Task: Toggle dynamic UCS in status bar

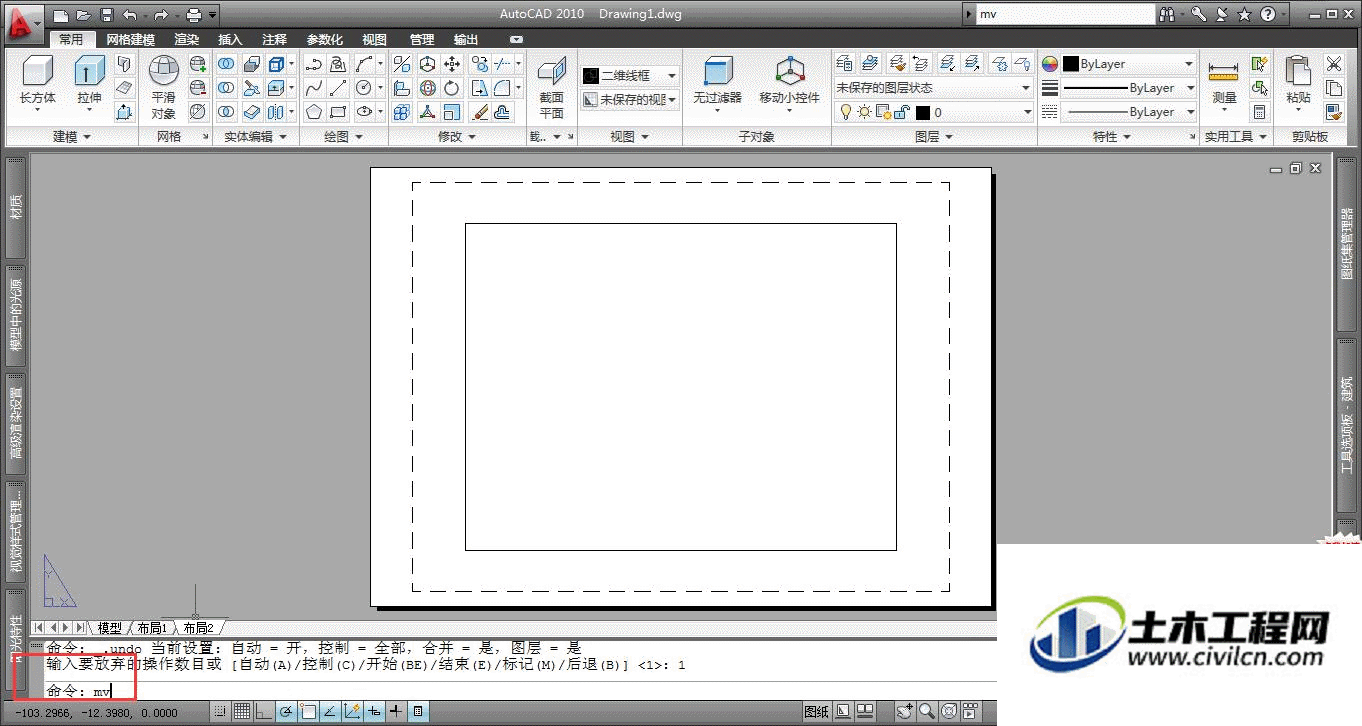Action: pyautogui.click(x=352, y=712)
